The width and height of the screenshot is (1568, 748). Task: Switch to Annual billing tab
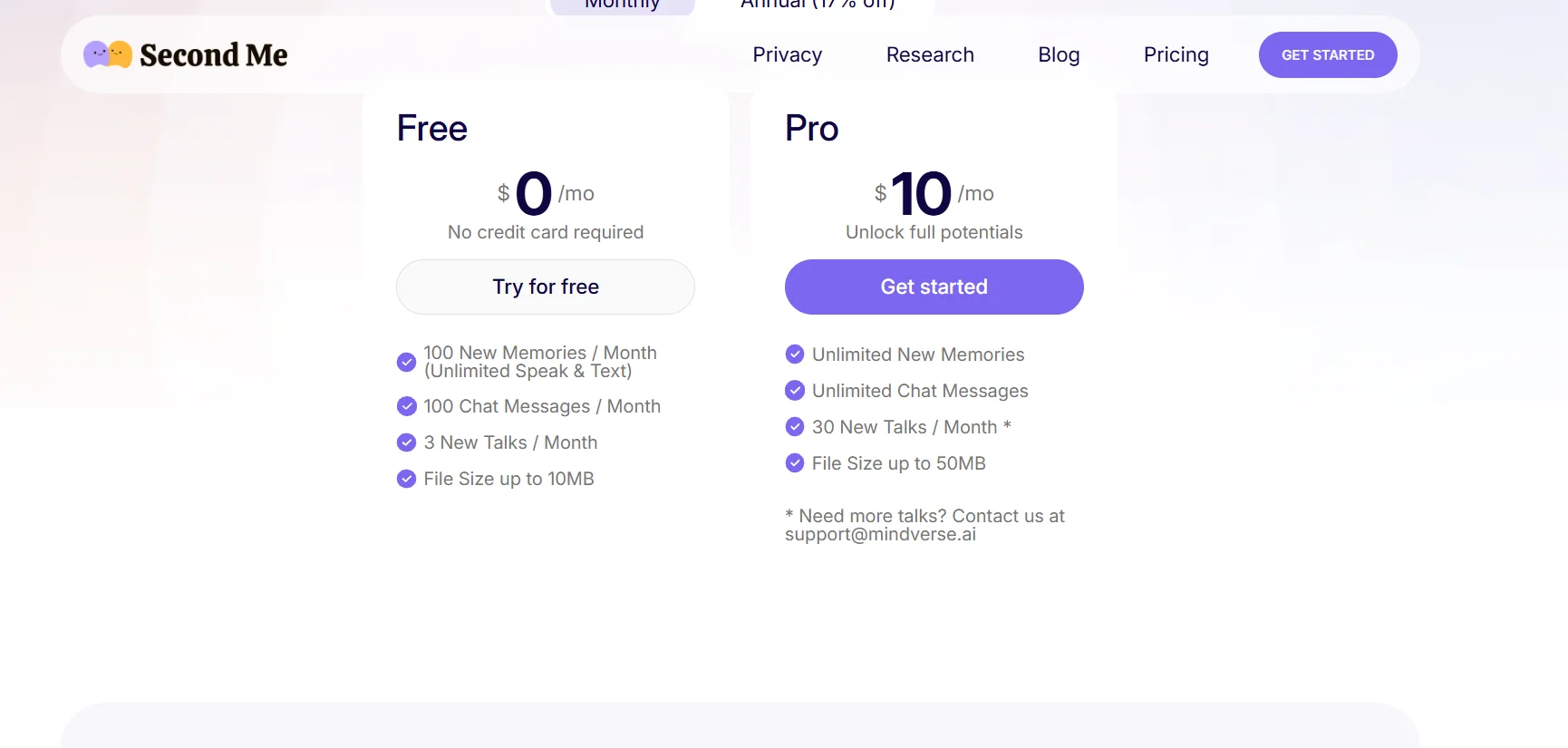(x=818, y=5)
